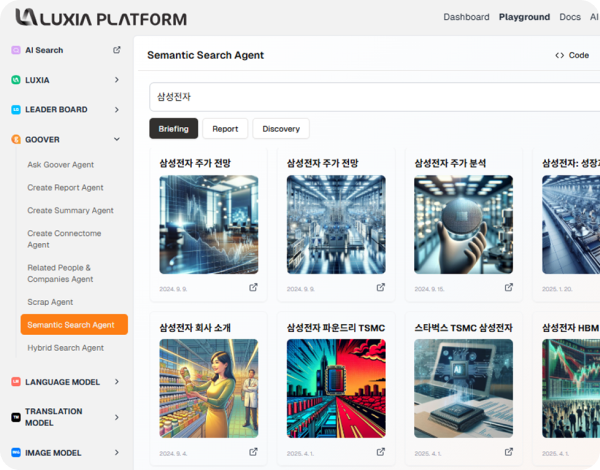Select Semantic Search Agent item

click(74, 325)
